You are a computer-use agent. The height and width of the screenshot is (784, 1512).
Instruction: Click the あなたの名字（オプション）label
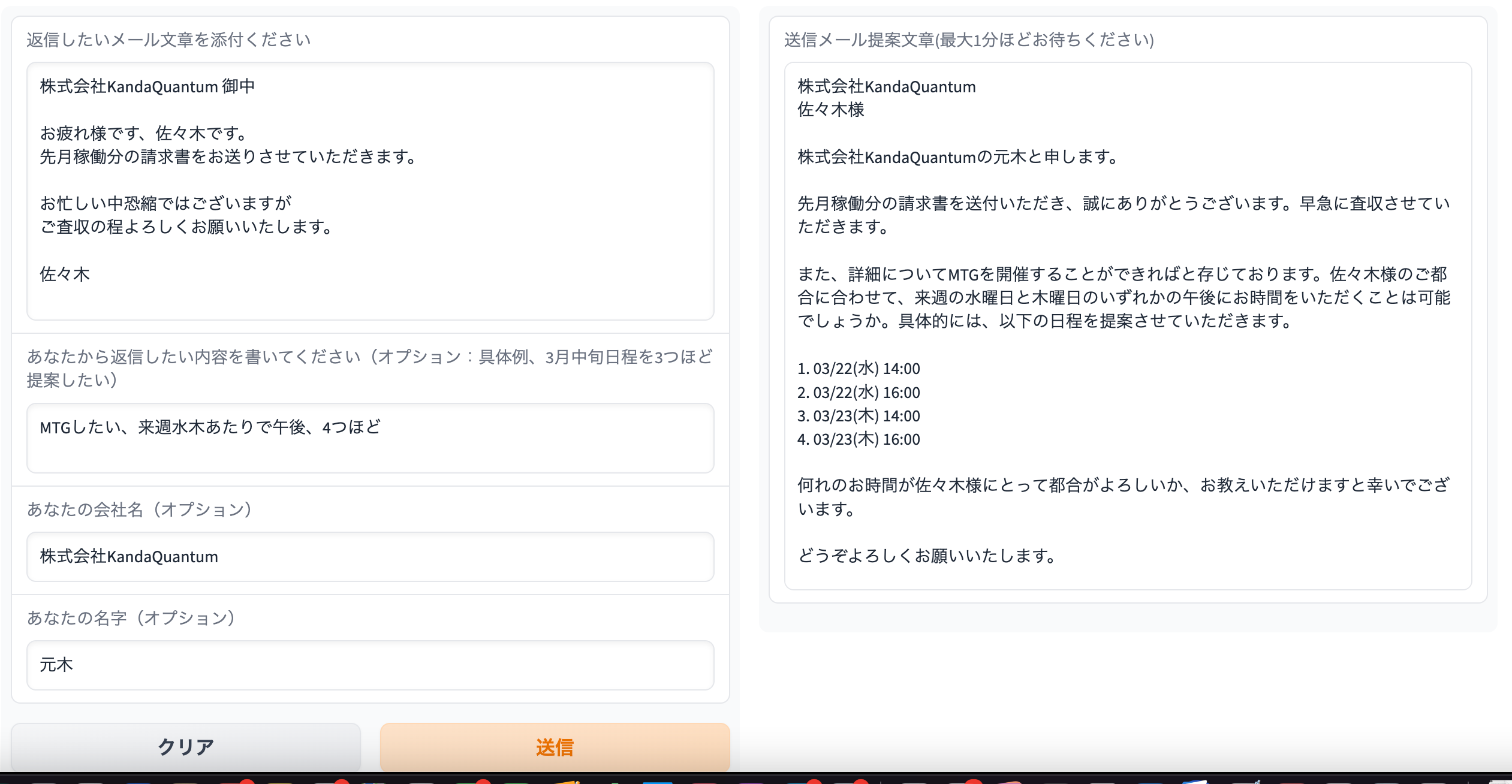pos(131,618)
